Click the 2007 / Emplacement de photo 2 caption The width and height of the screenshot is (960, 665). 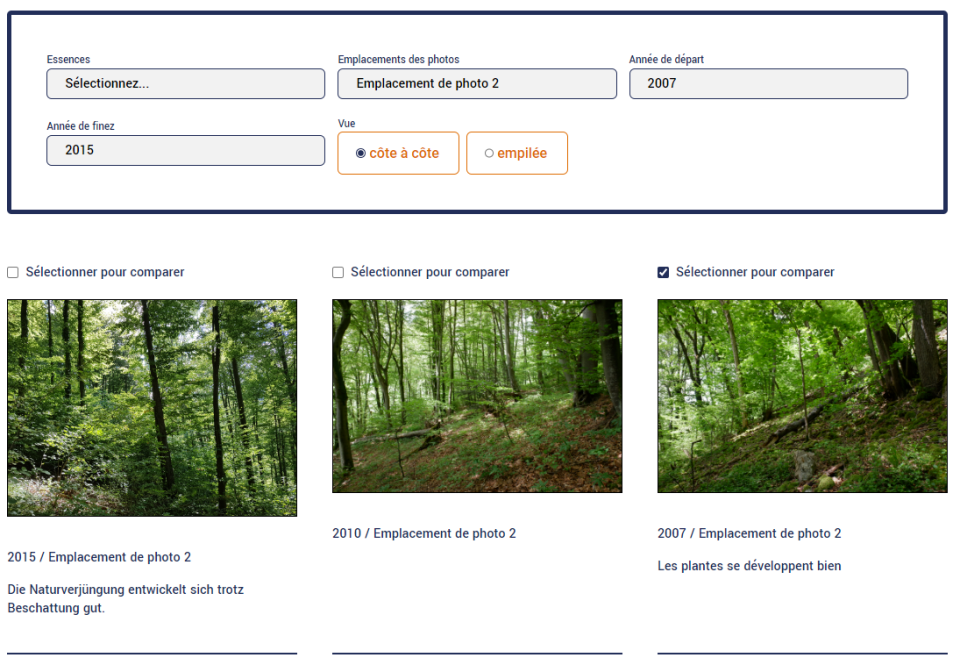click(749, 533)
